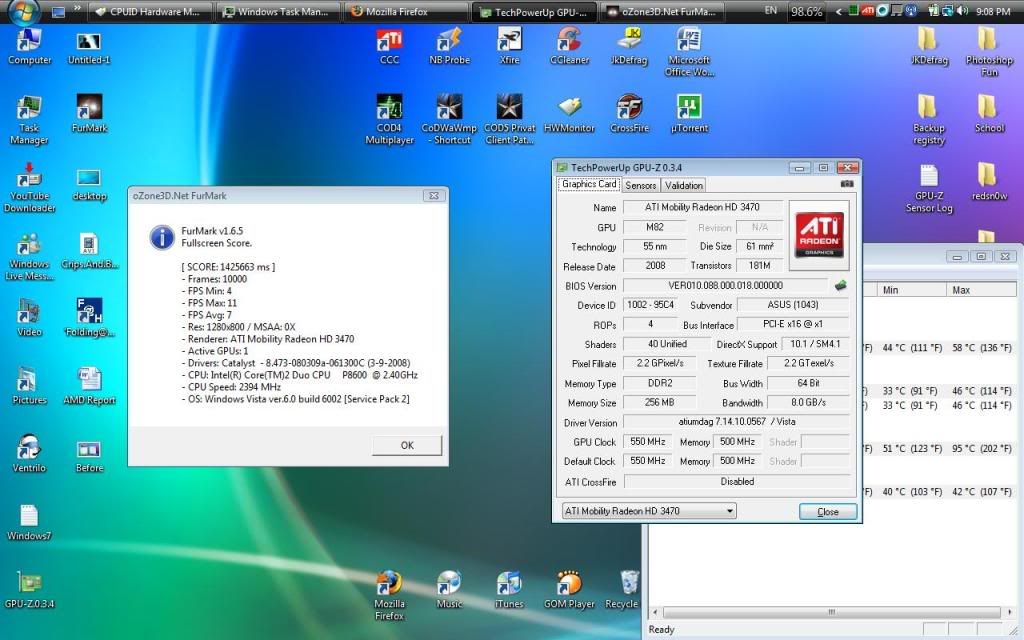Click the BIOS save chip icon in GPU-Z
Screen dimensions: 1024x640
840,285
